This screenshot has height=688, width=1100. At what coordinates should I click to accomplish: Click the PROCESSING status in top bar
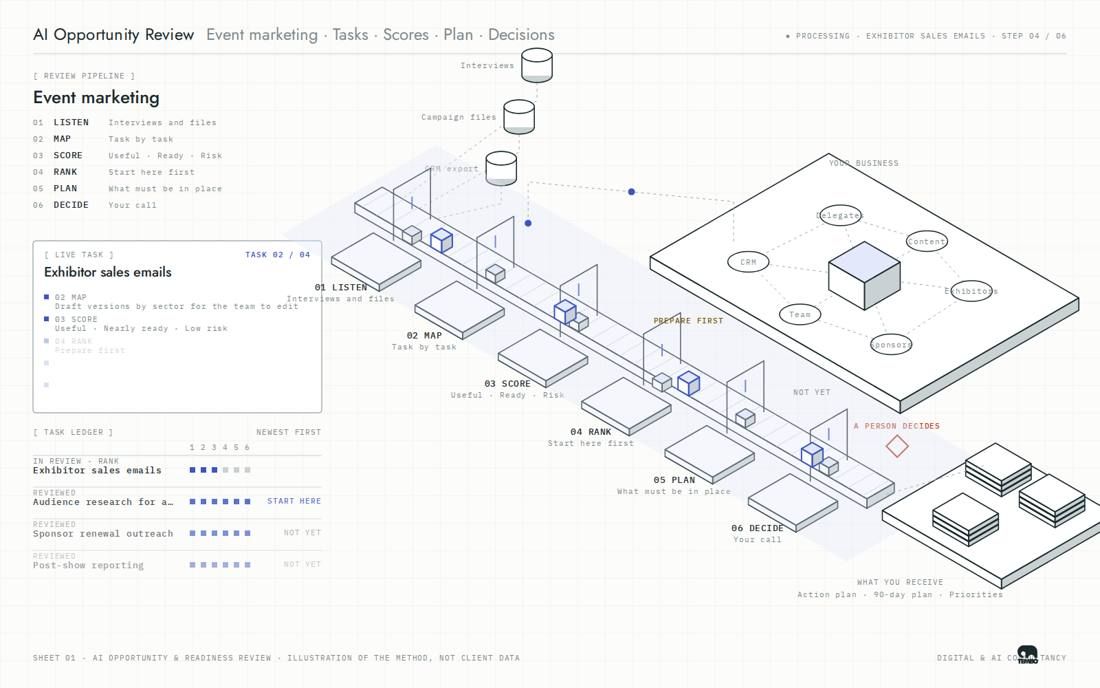pos(817,35)
